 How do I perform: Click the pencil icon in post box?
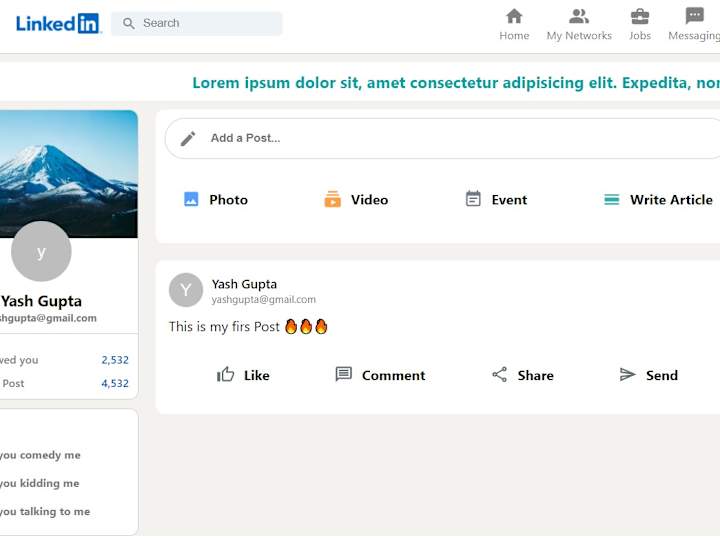coord(188,138)
